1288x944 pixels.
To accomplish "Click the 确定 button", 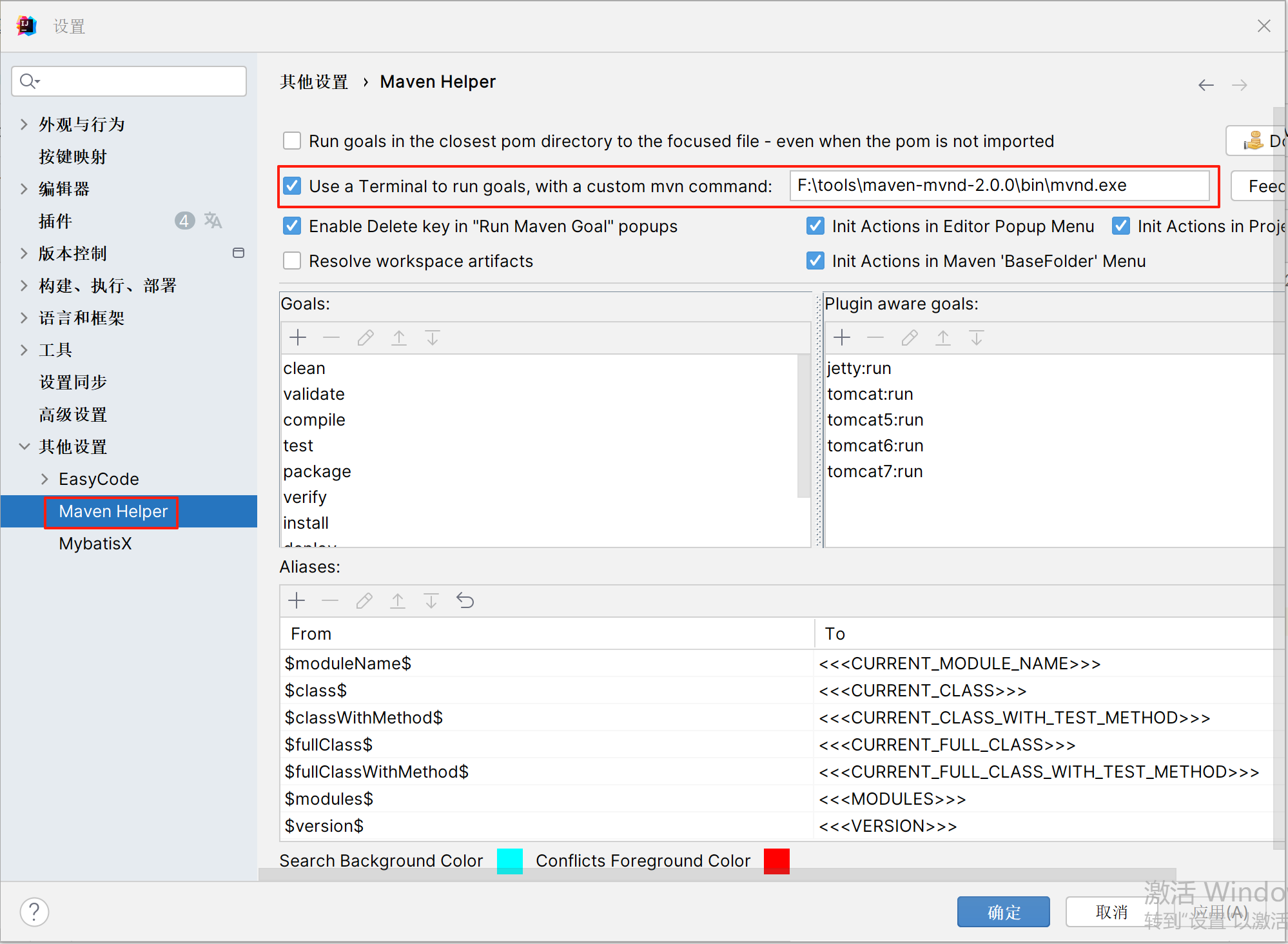I will tap(1003, 912).
